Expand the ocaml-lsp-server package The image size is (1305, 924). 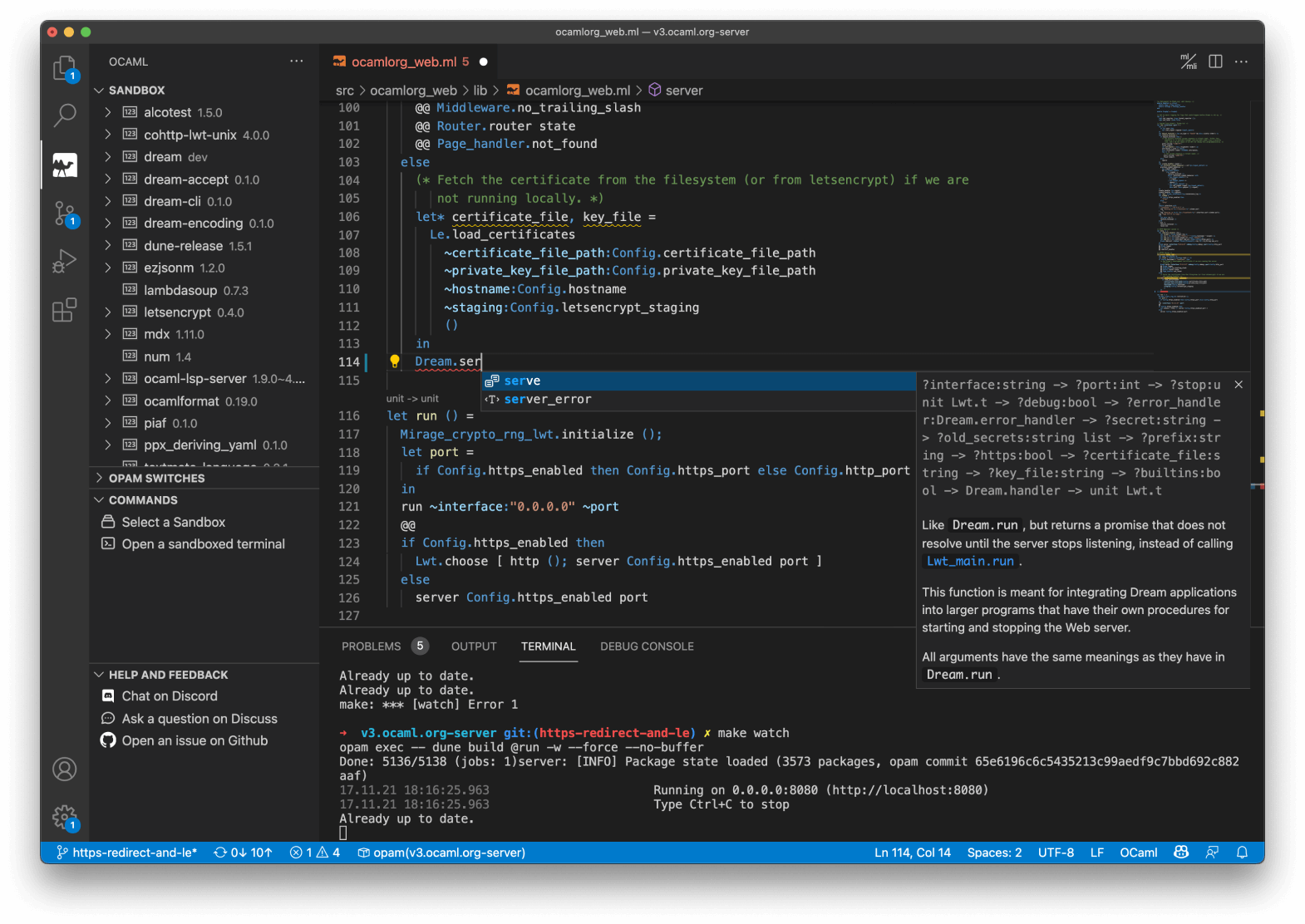pos(108,379)
